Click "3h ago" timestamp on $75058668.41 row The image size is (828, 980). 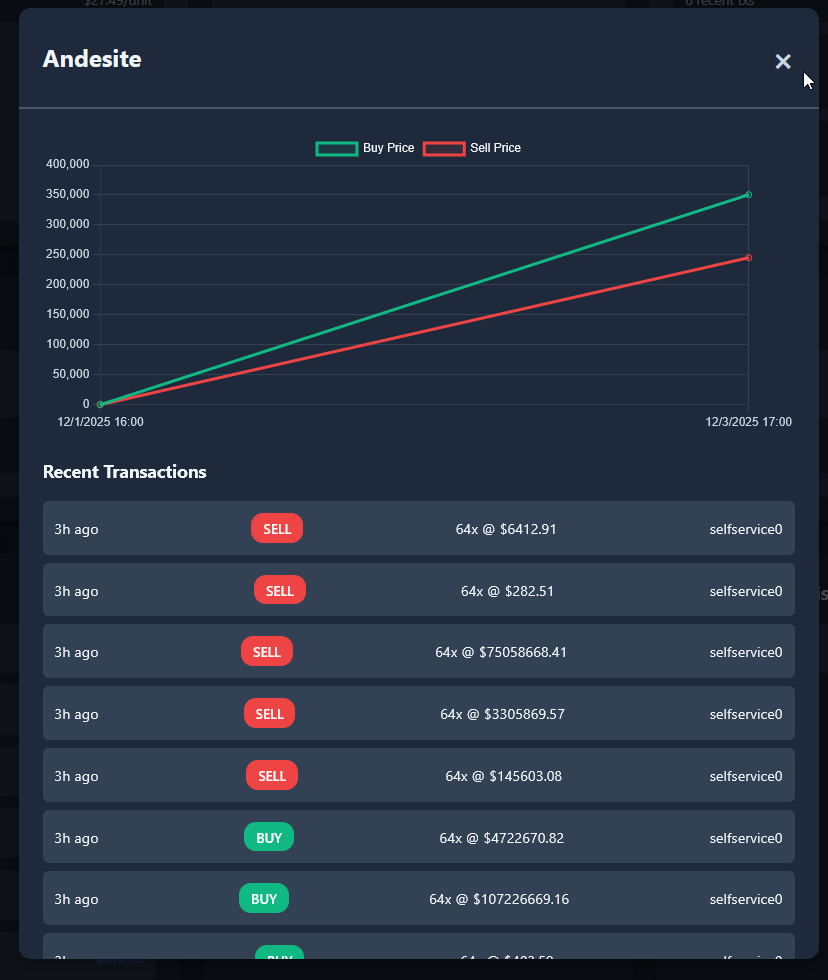click(x=76, y=652)
